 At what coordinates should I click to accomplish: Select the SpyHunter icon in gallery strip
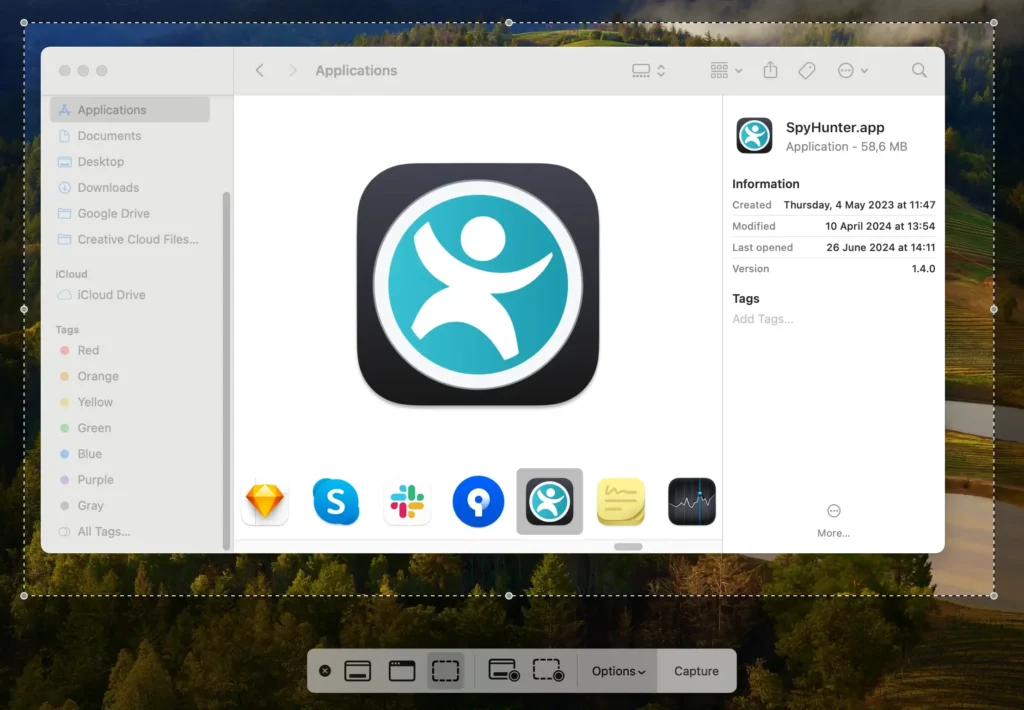[x=549, y=502]
